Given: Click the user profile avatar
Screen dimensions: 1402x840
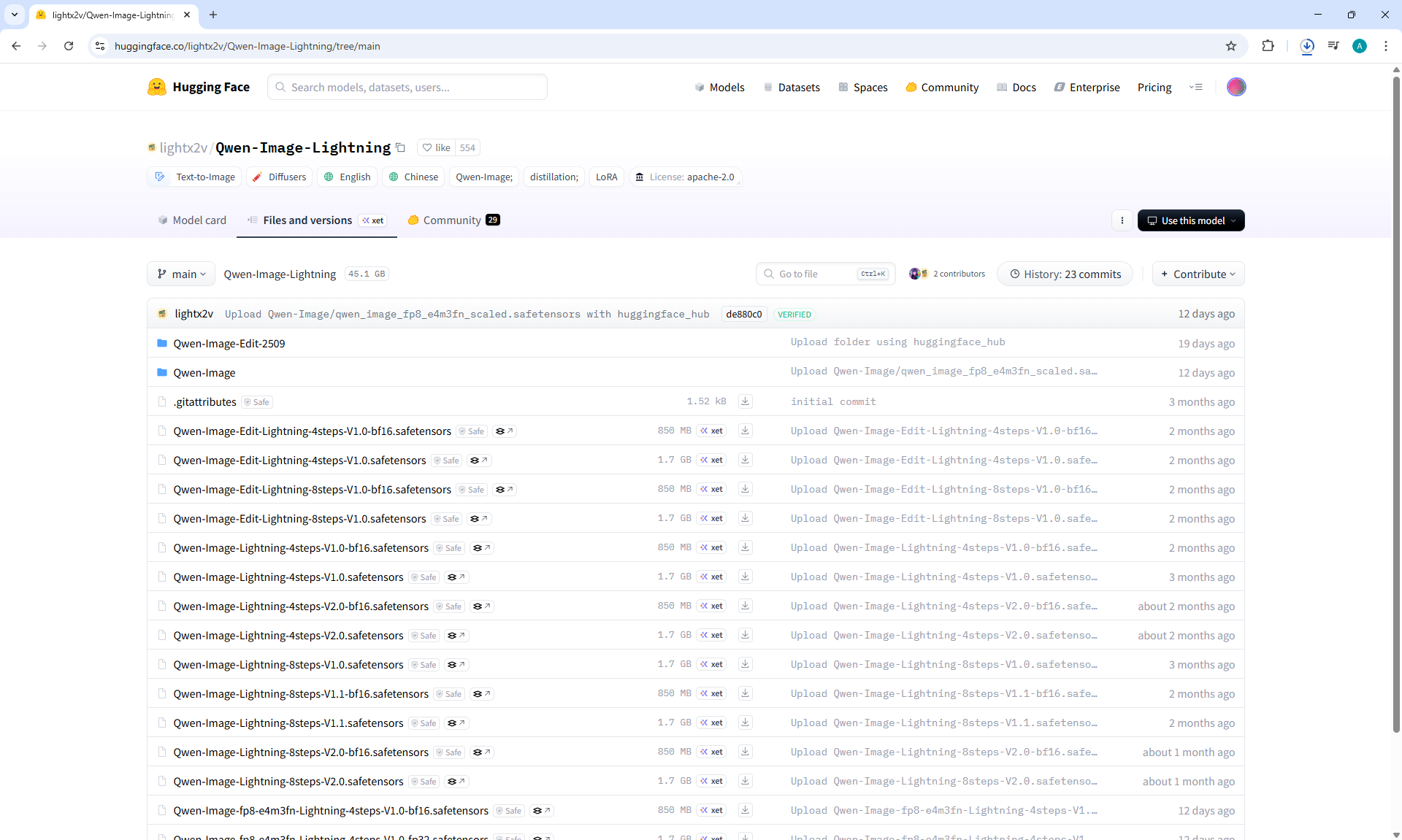Looking at the screenshot, I should pos(1236,87).
